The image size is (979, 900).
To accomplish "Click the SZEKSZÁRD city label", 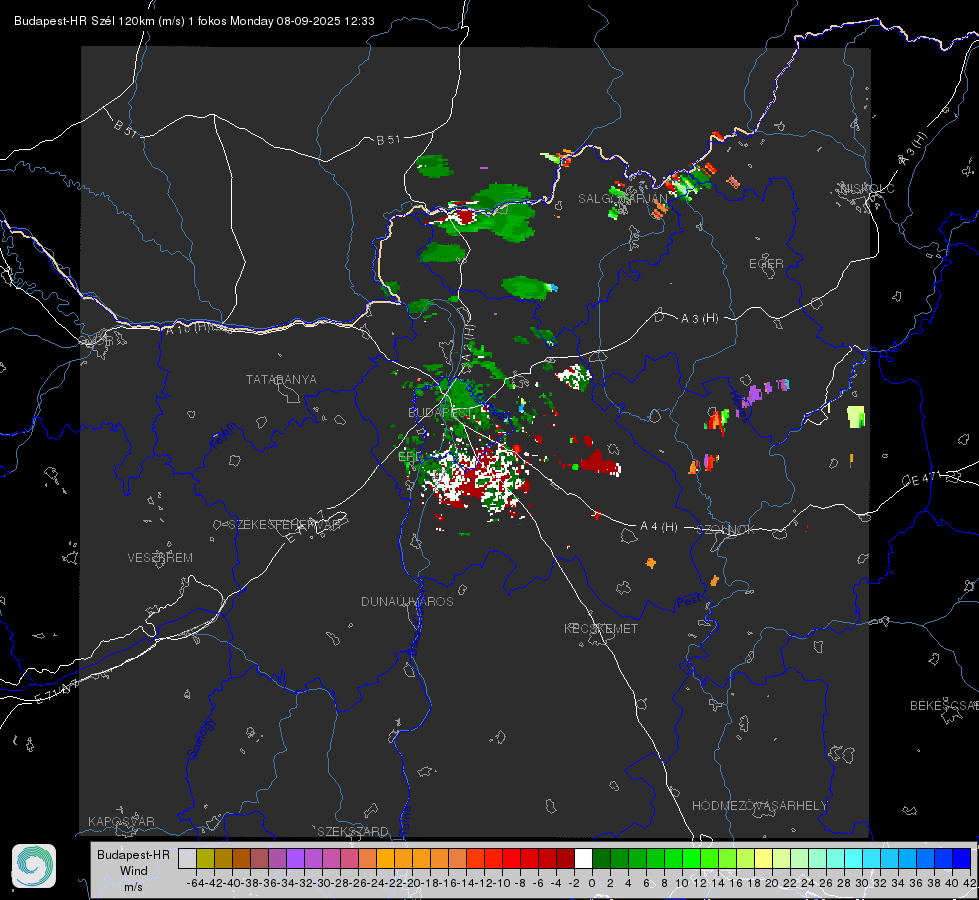I will pyautogui.click(x=353, y=831).
